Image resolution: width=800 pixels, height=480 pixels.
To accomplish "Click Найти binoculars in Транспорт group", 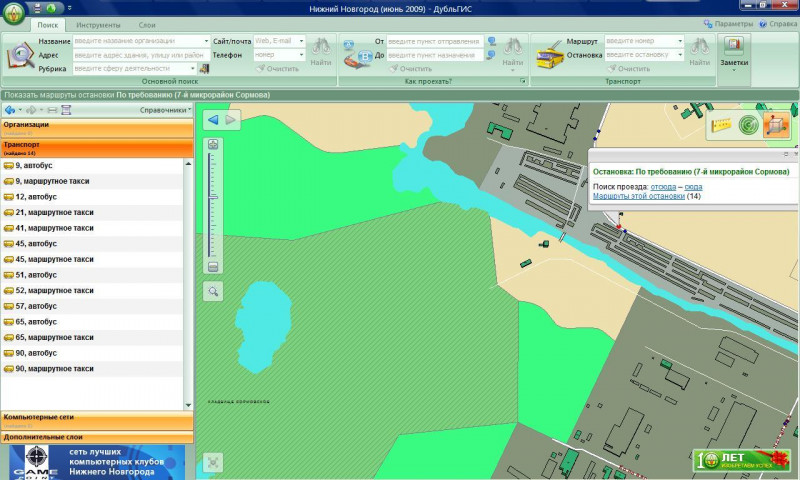I will 699,52.
